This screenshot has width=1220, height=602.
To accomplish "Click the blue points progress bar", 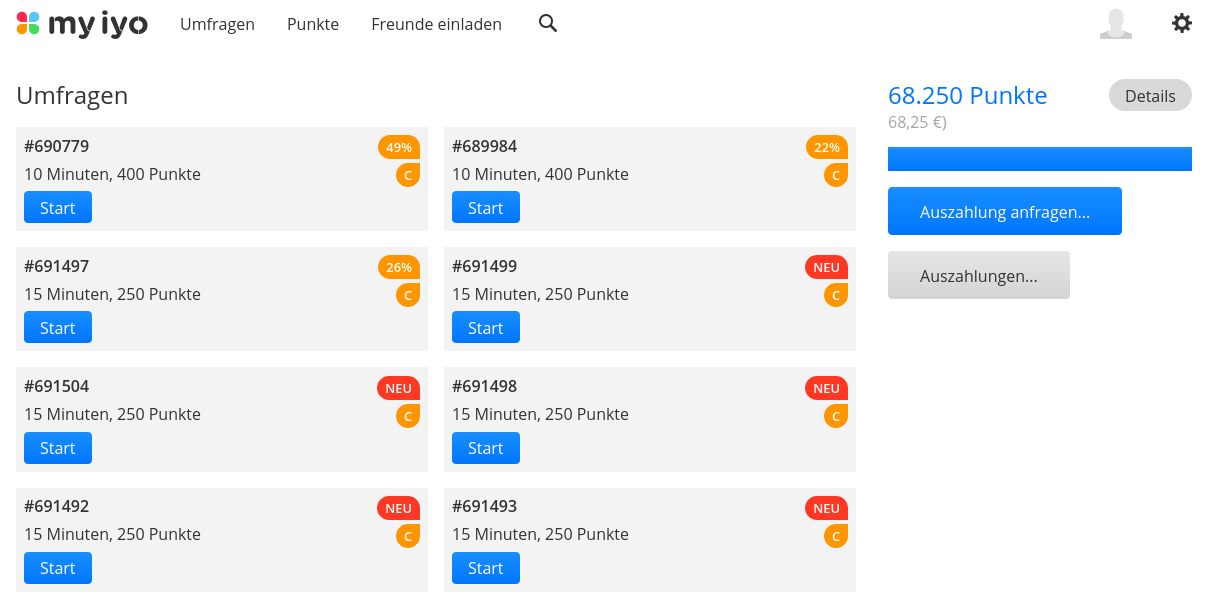I will [x=1040, y=159].
